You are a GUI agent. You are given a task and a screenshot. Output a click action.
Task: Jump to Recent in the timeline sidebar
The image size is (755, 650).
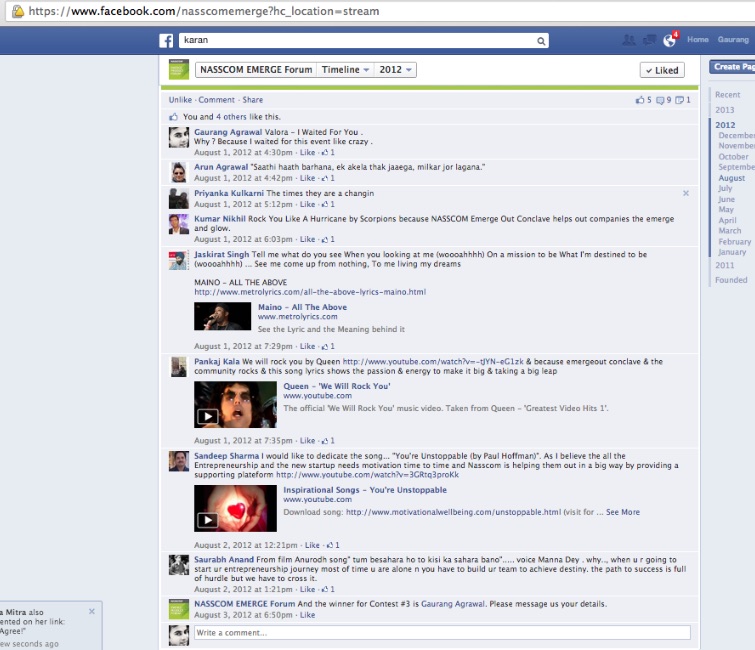[x=727, y=95]
